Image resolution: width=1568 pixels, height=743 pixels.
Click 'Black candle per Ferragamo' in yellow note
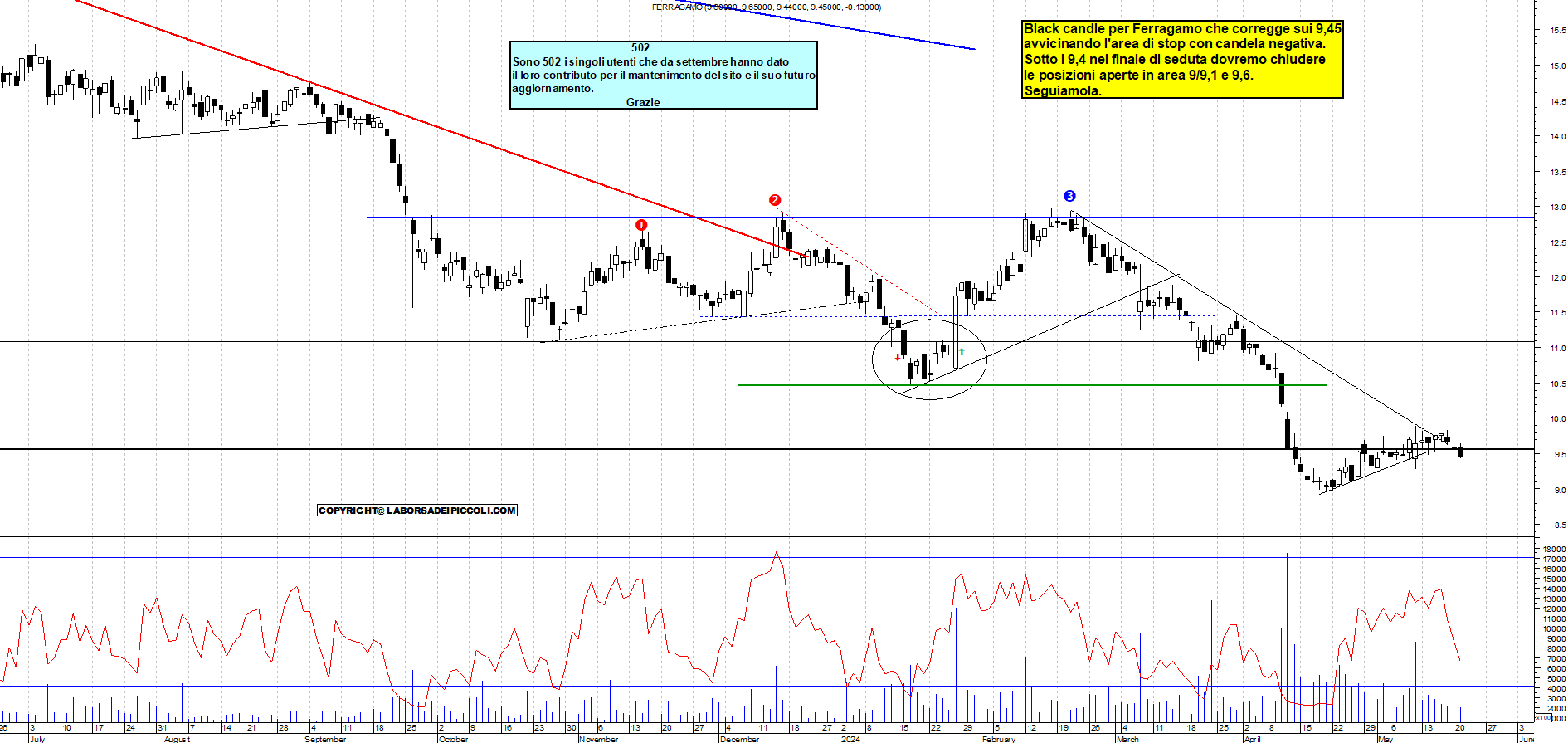click(x=1183, y=28)
